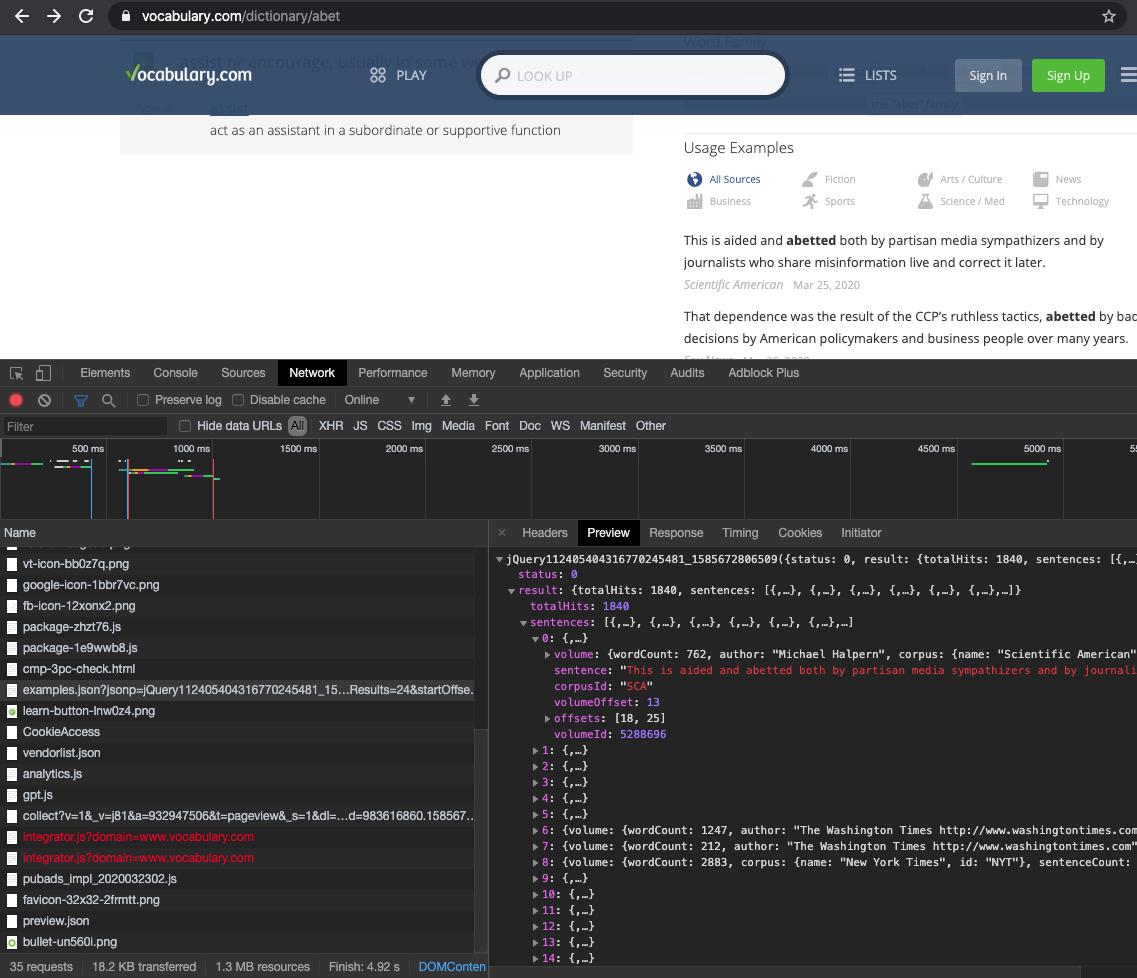Image resolution: width=1137 pixels, height=978 pixels.
Task: Collapse the sentences array node
Action: 523,622
